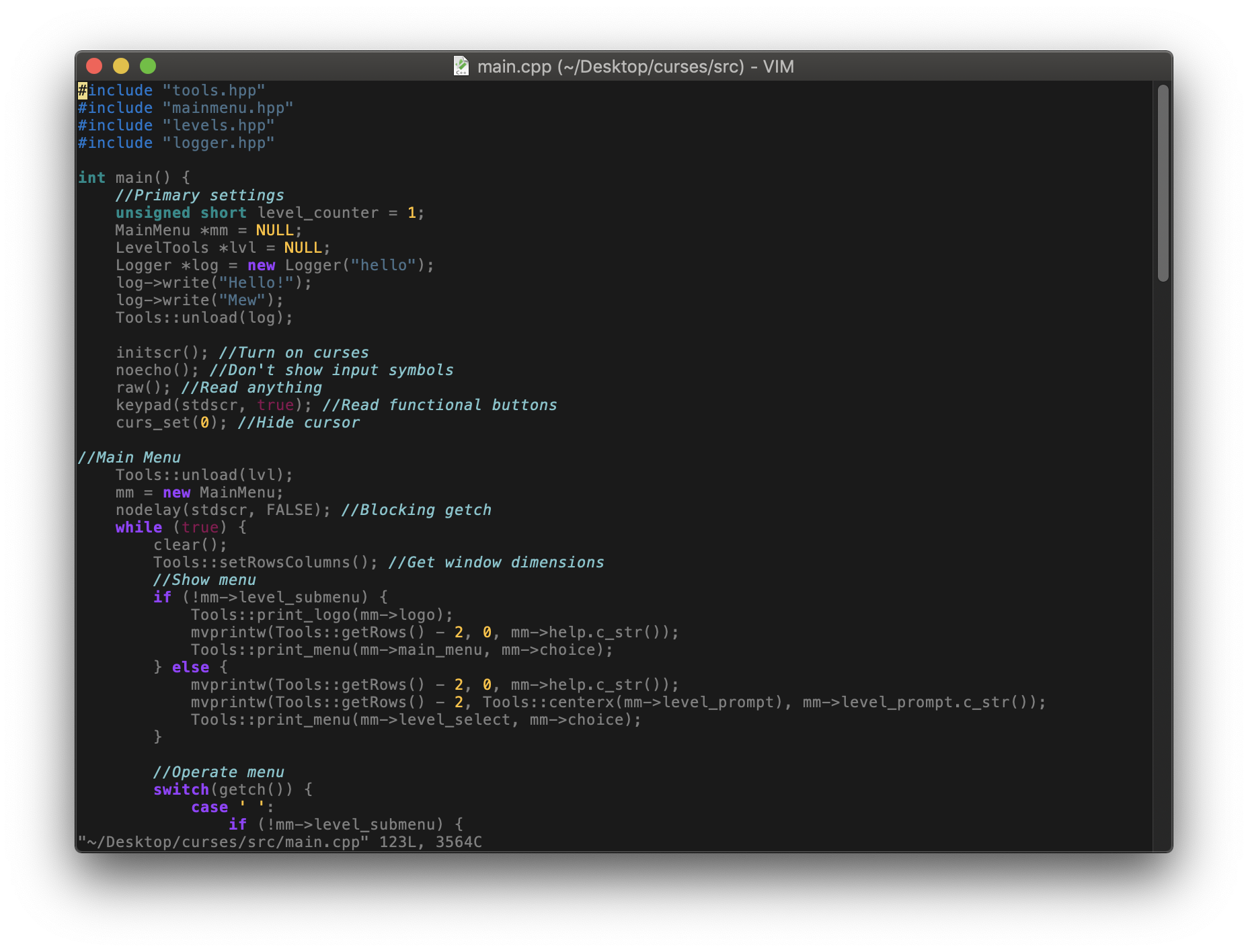Click the yellow minimize traffic light button
Screen dimensions: 1248x952
point(121,66)
